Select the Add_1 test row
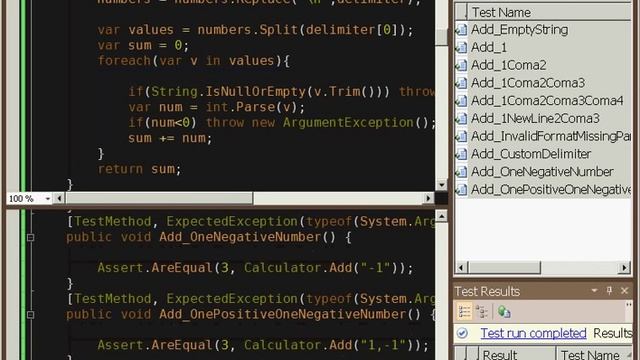The width and height of the screenshot is (640, 360). pos(543,47)
